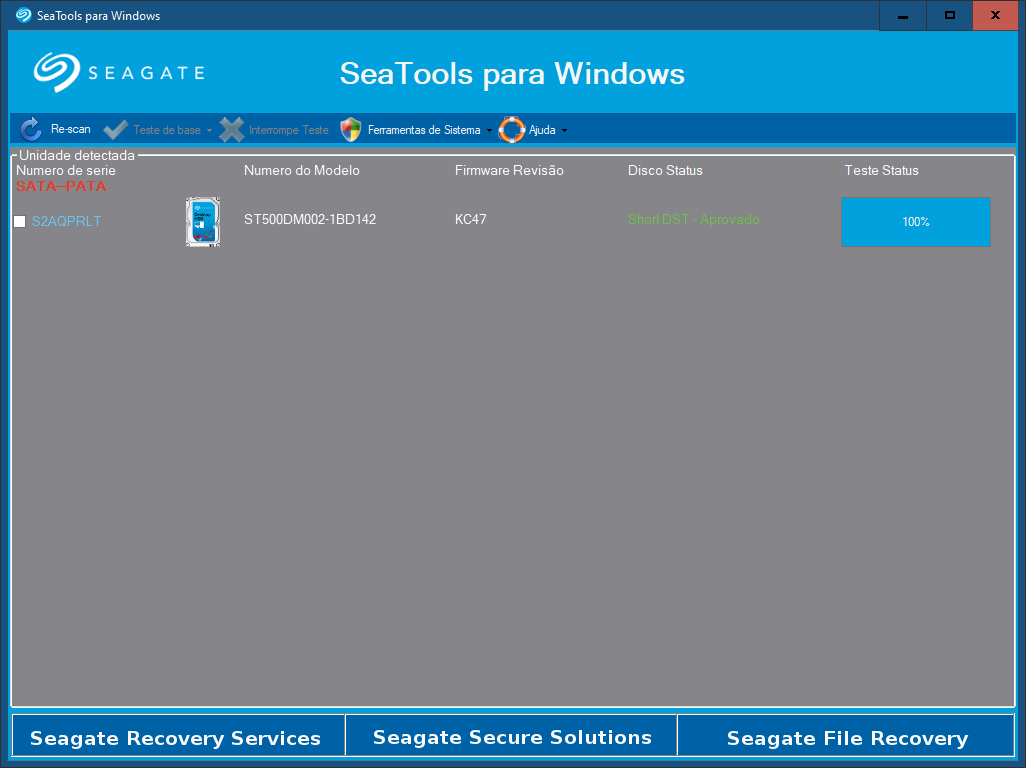
Task: Open the Ajuda menu label
Action: pyautogui.click(x=542, y=130)
